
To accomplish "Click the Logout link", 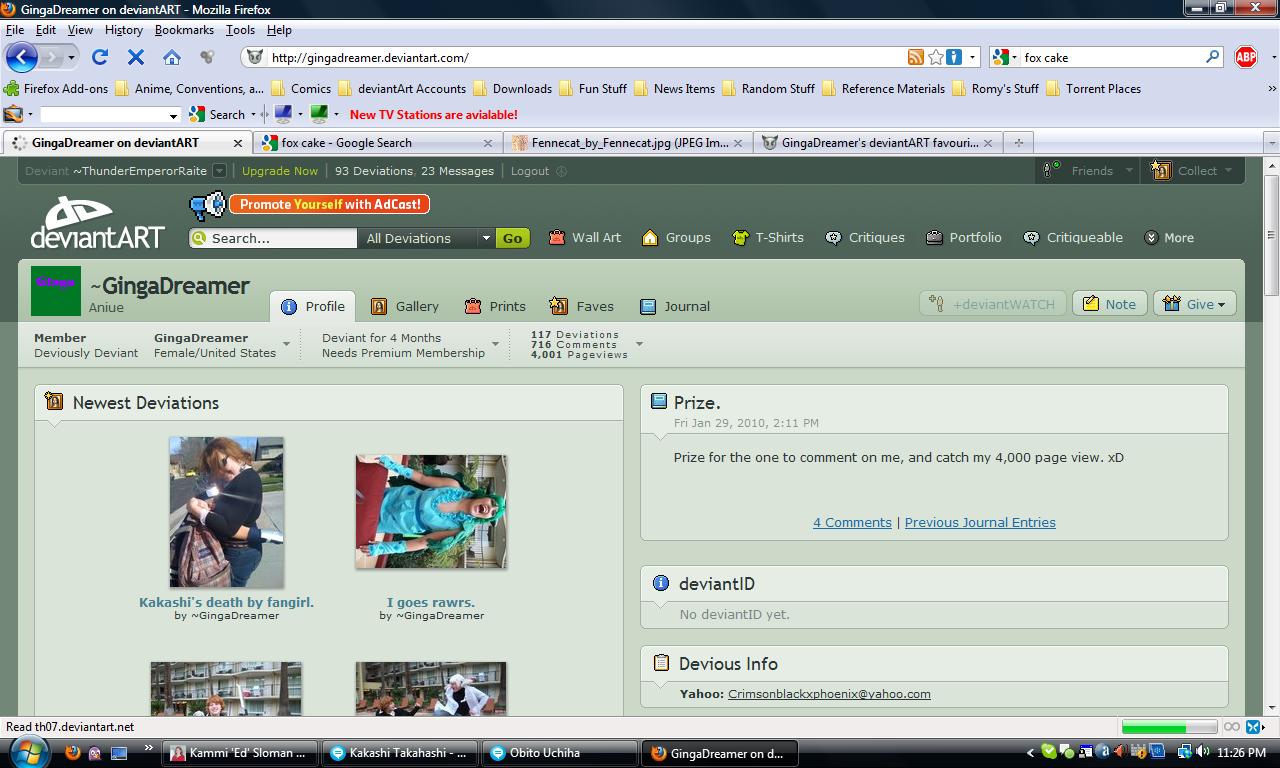I will click(530, 171).
